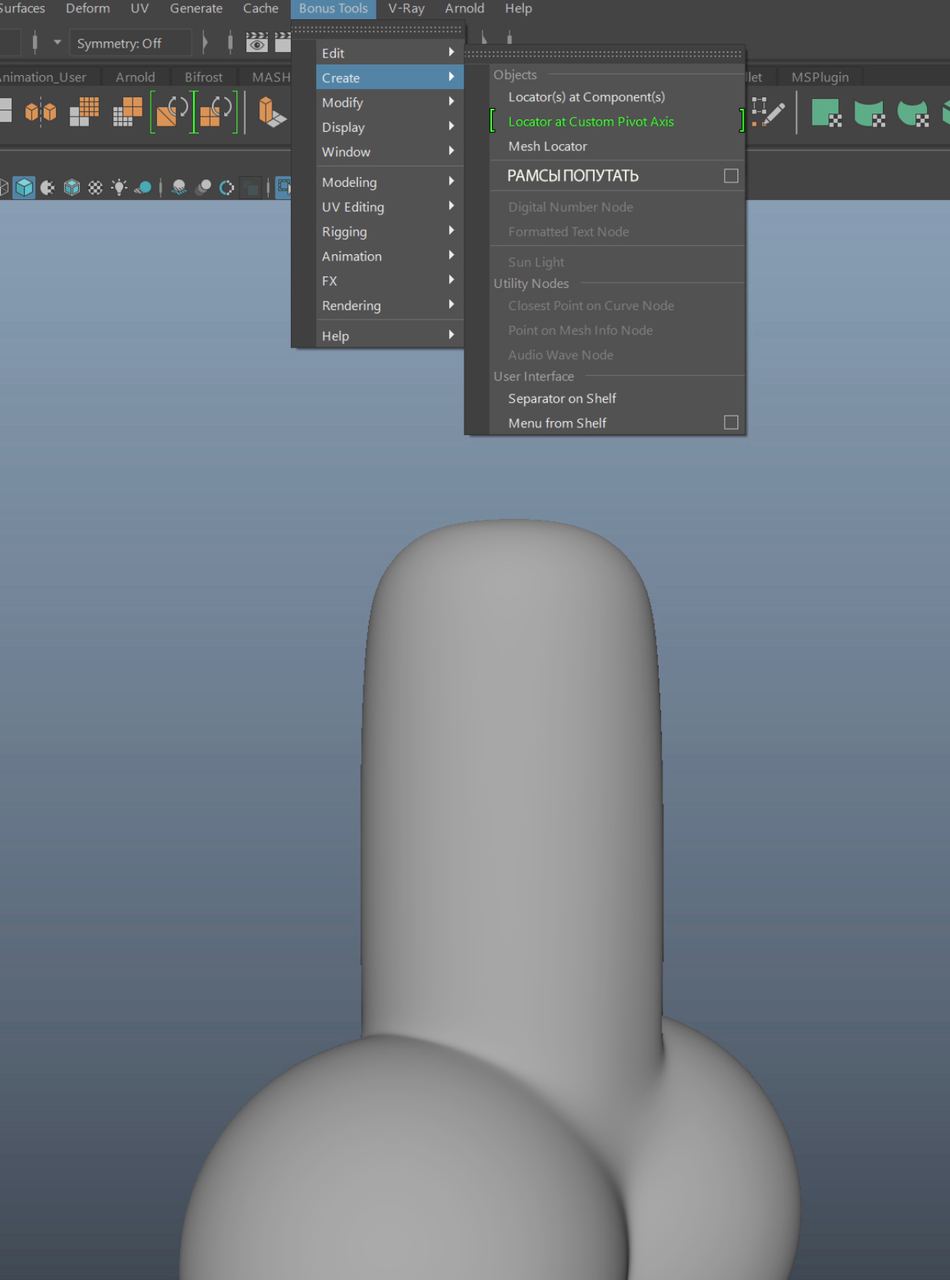Image resolution: width=950 pixels, height=1280 pixels.
Task: Click the small down-arrow left of Symmetry field
Action: [57, 43]
